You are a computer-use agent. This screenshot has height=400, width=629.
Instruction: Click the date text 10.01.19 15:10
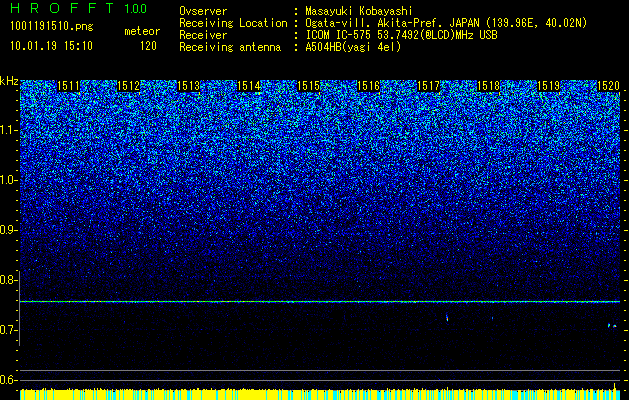[x=51, y=46]
